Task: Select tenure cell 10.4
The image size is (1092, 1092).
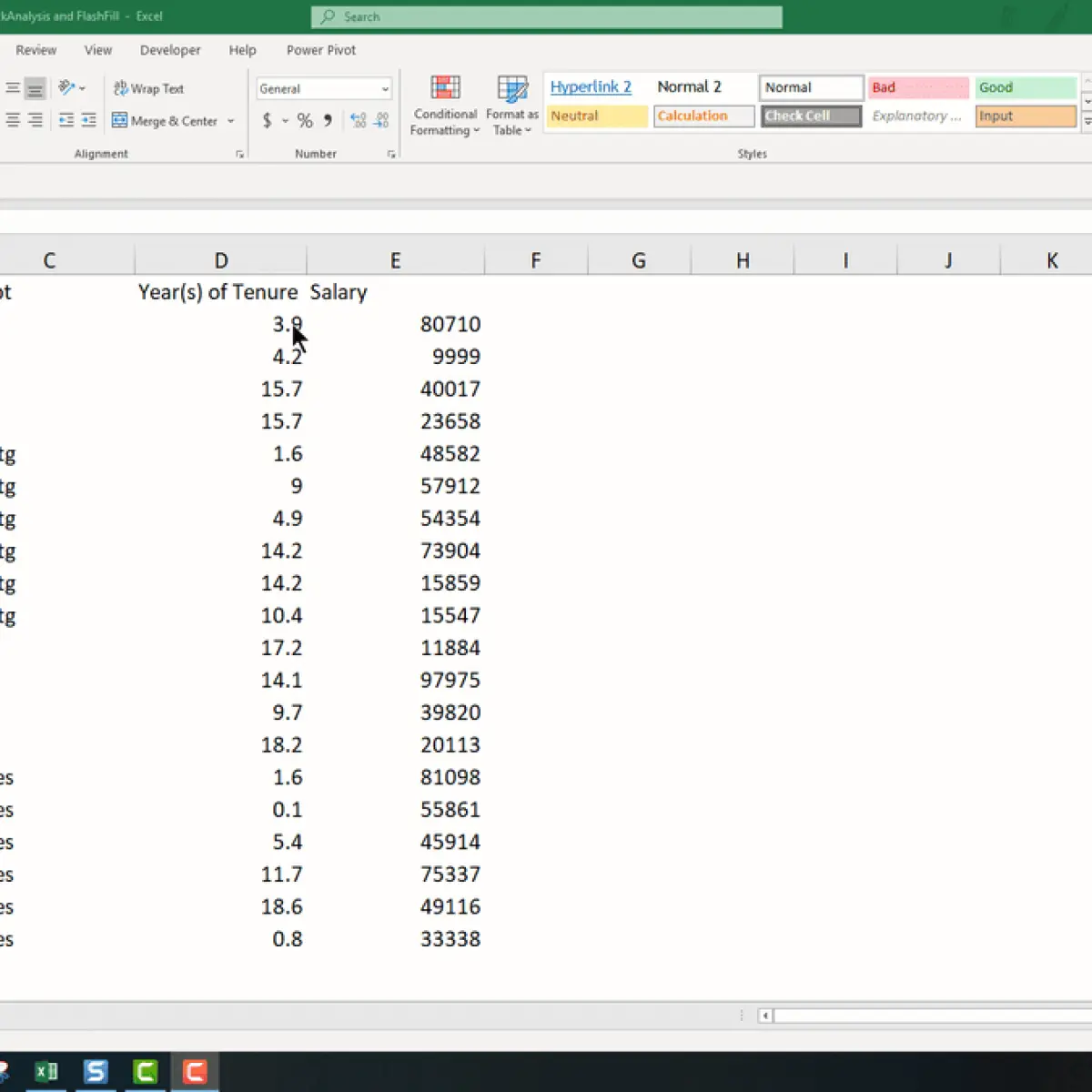Action: tap(221, 616)
